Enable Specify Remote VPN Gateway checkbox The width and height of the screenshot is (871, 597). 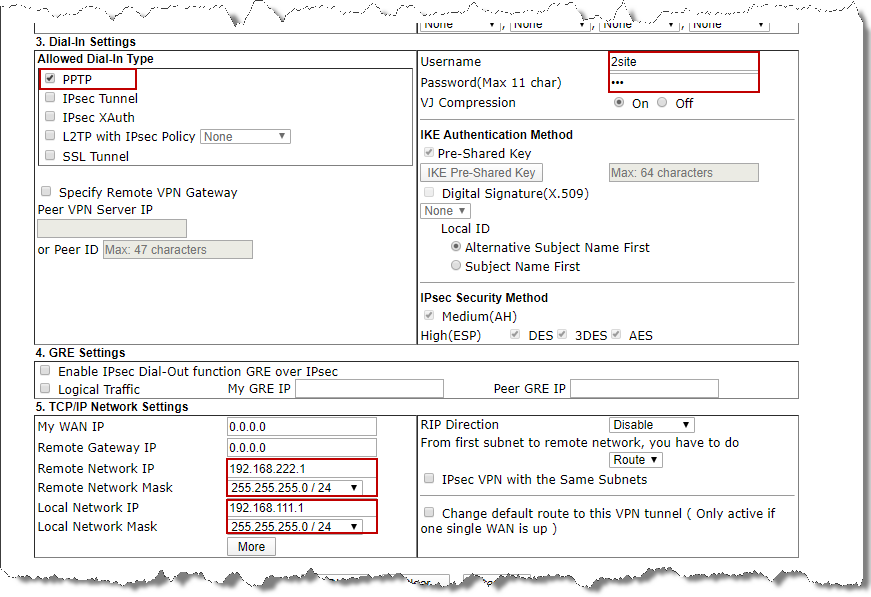(x=46, y=192)
